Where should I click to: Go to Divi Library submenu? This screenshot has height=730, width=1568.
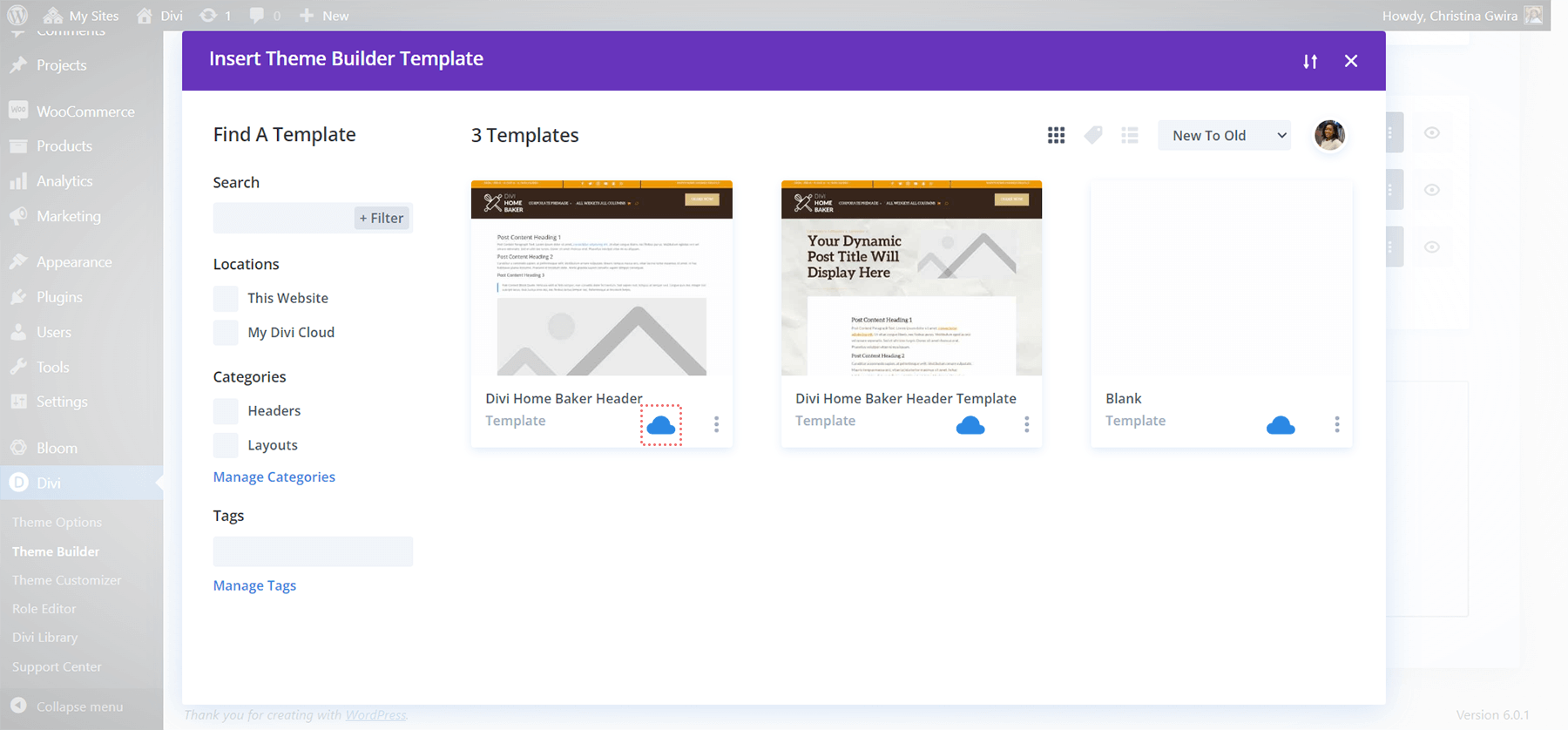45,638
